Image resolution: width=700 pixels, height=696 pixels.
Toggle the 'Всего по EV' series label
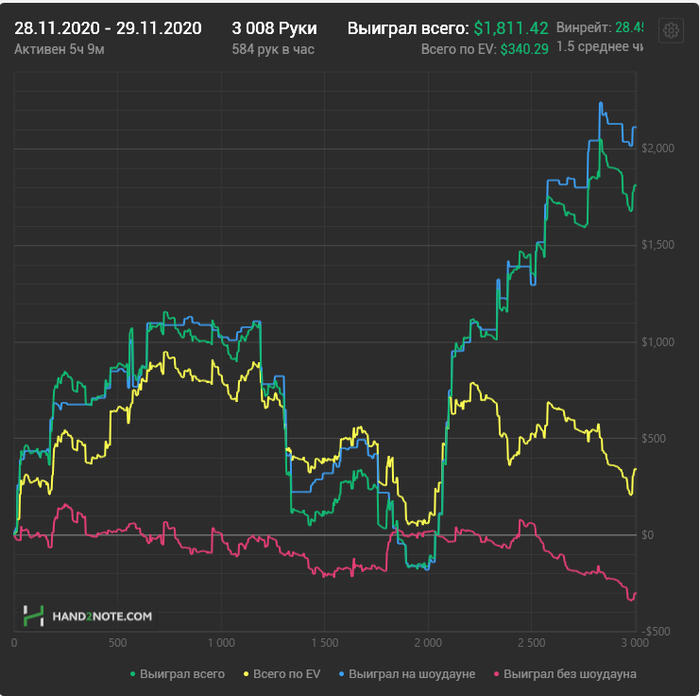click(288, 674)
